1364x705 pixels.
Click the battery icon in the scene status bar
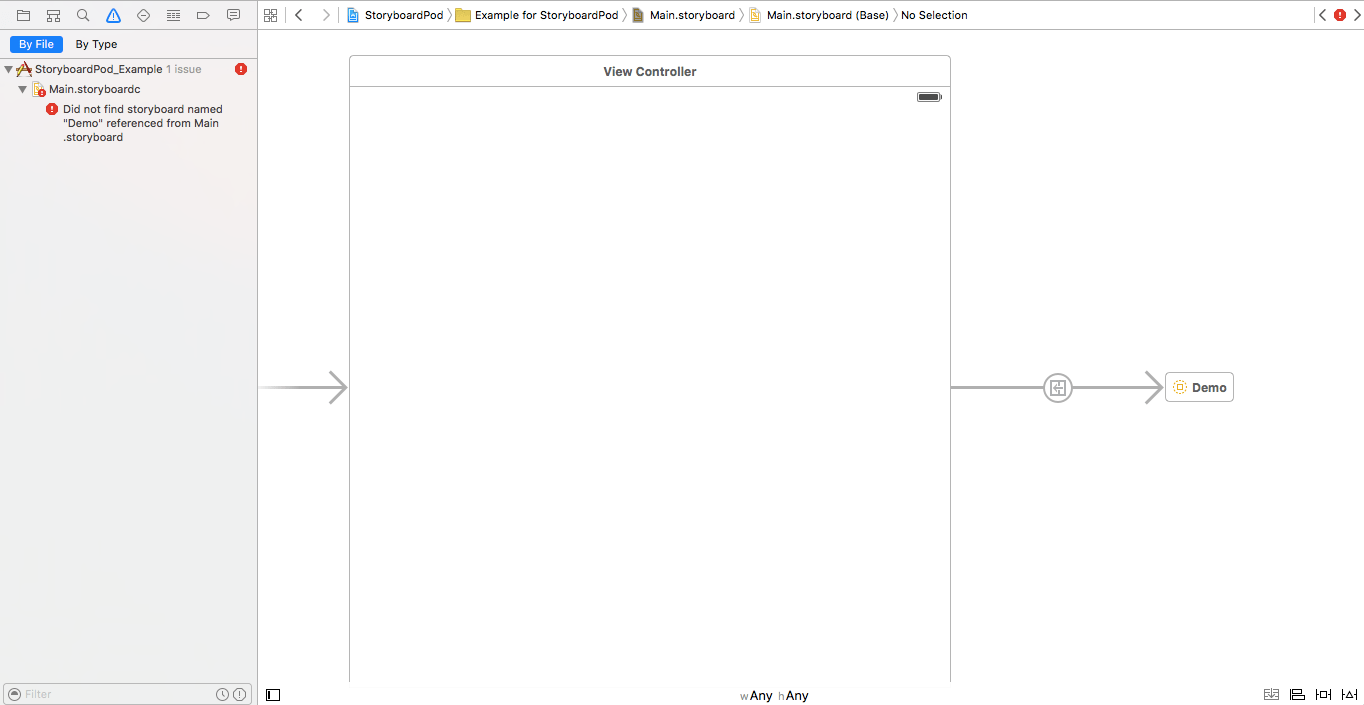[x=929, y=97]
